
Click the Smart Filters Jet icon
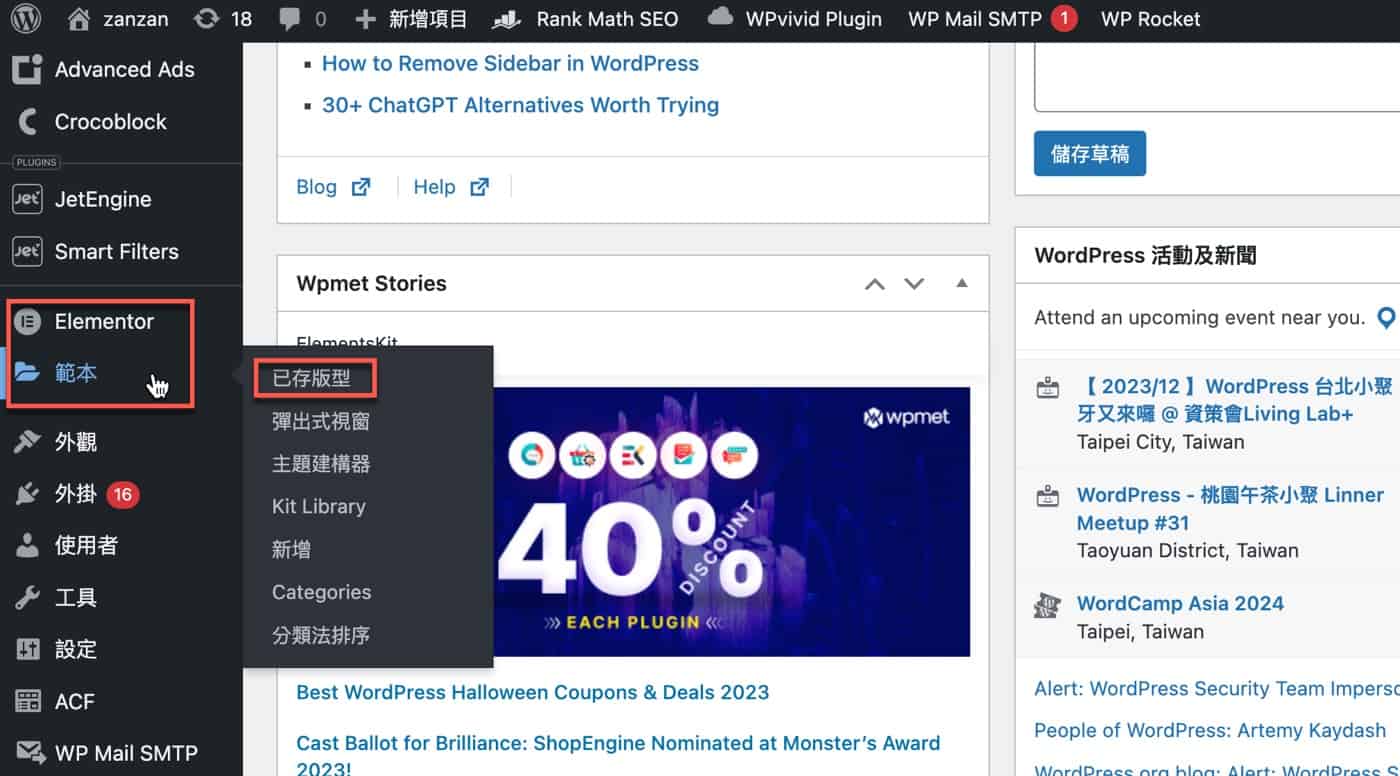tap(26, 251)
